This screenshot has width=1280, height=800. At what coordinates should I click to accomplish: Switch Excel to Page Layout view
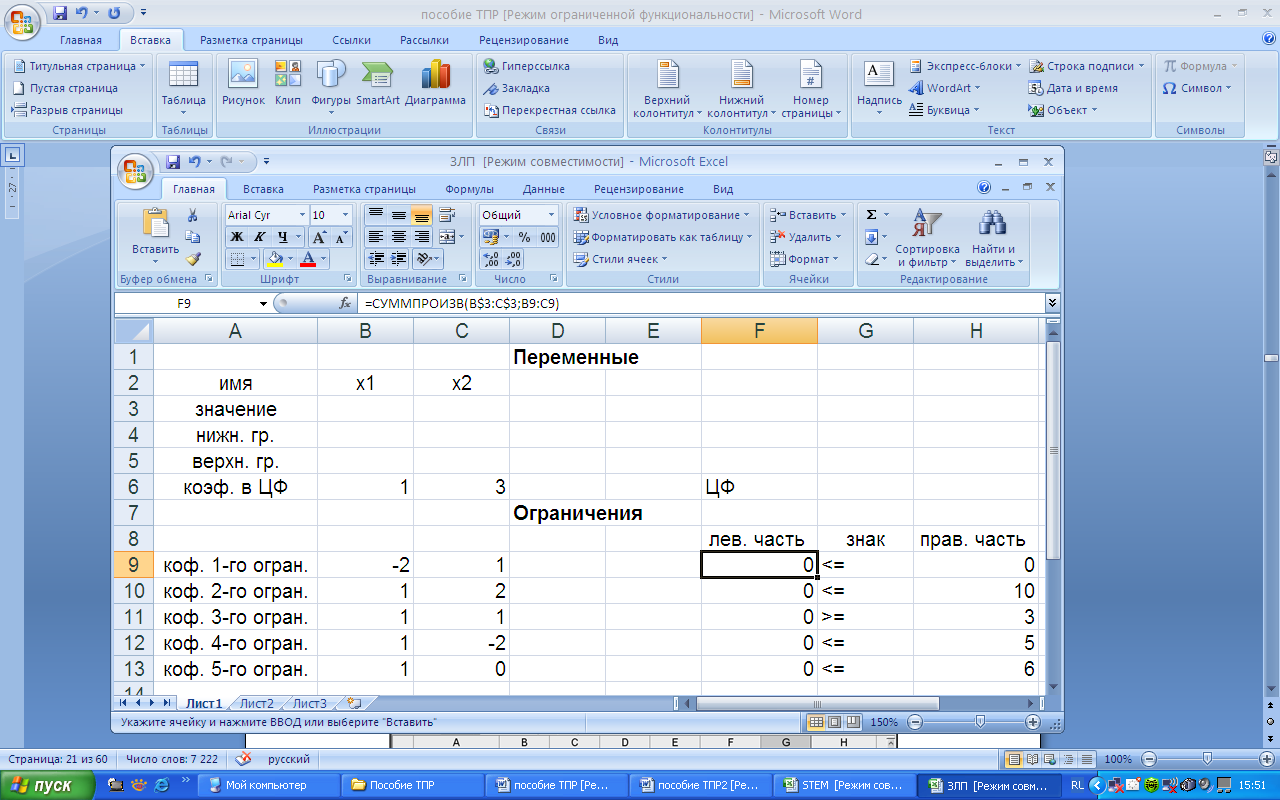833,721
